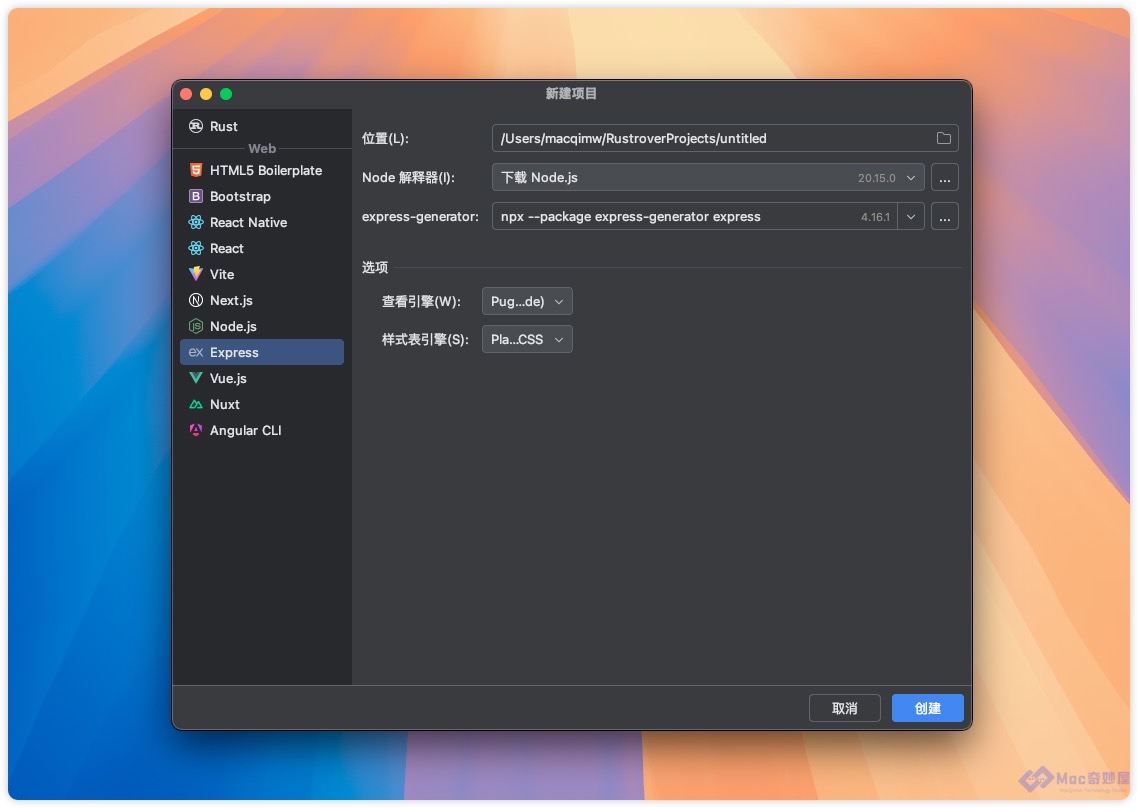
Task: Click the Bootstrap B icon
Action: pos(196,197)
